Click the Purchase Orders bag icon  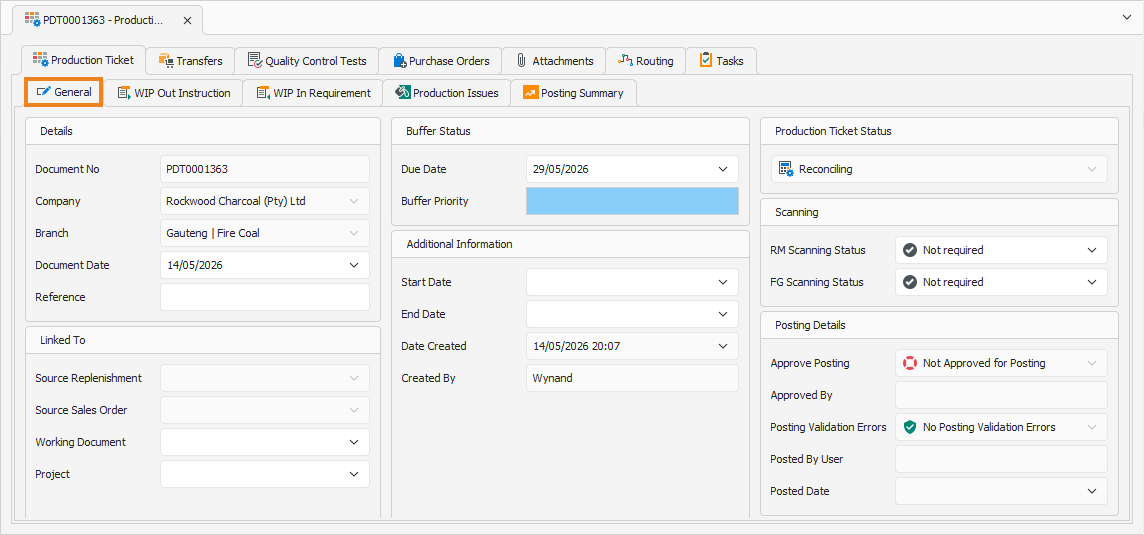pos(399,61)
